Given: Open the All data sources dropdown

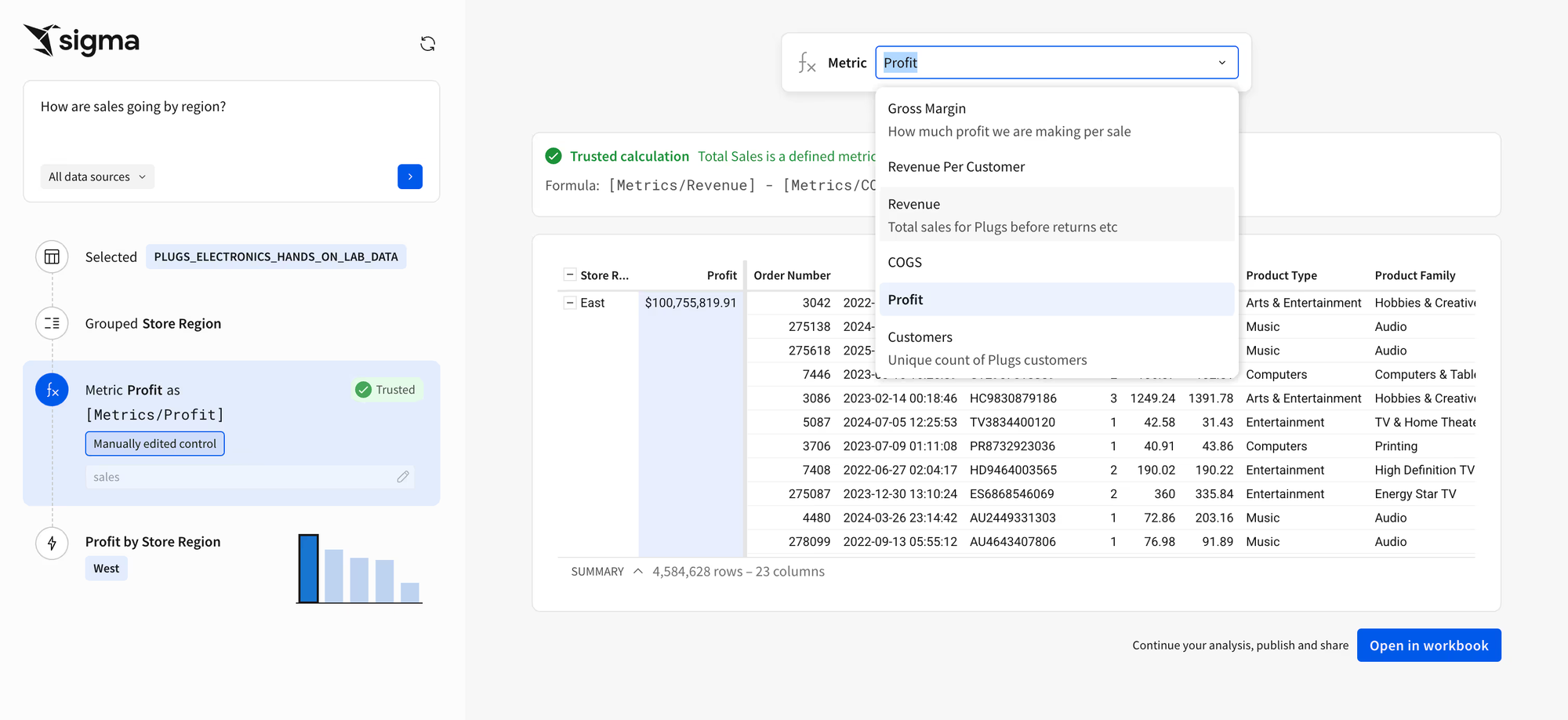Looking at the screenshot, I should (x=97, y=176).
